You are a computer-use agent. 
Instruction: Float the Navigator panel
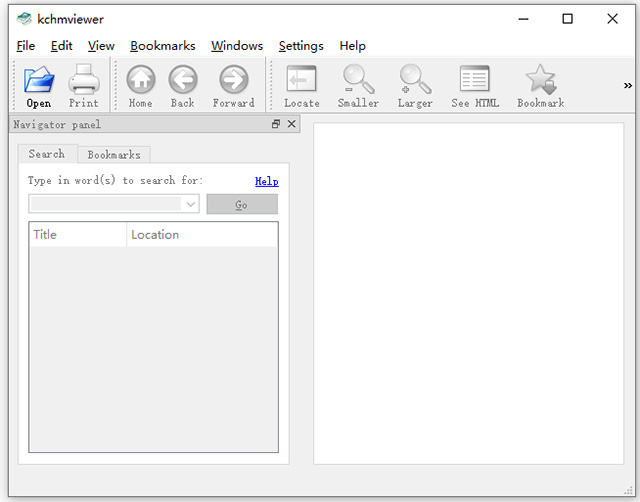point(276,125)
